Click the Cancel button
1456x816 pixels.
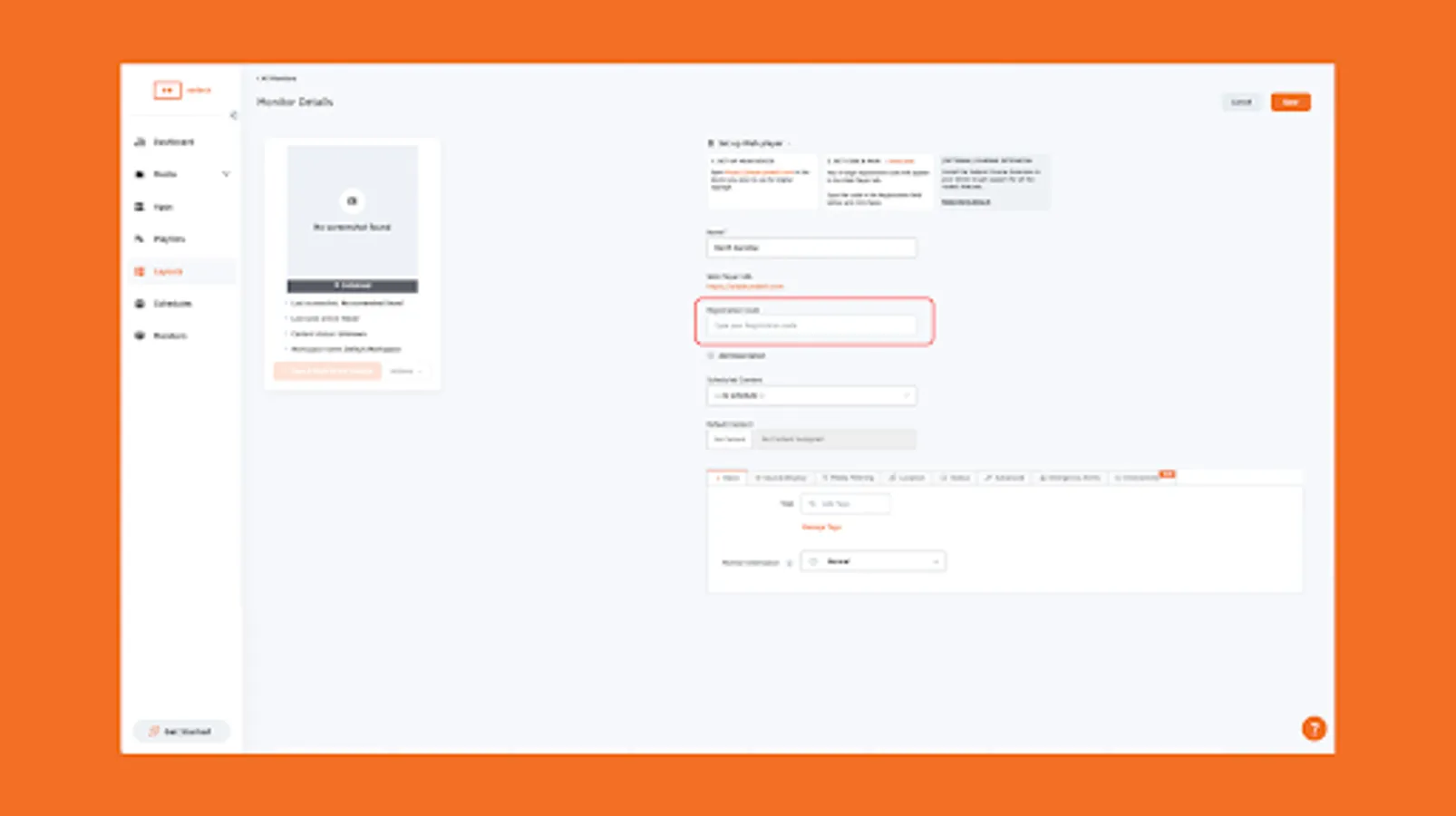click(1241, 102)
